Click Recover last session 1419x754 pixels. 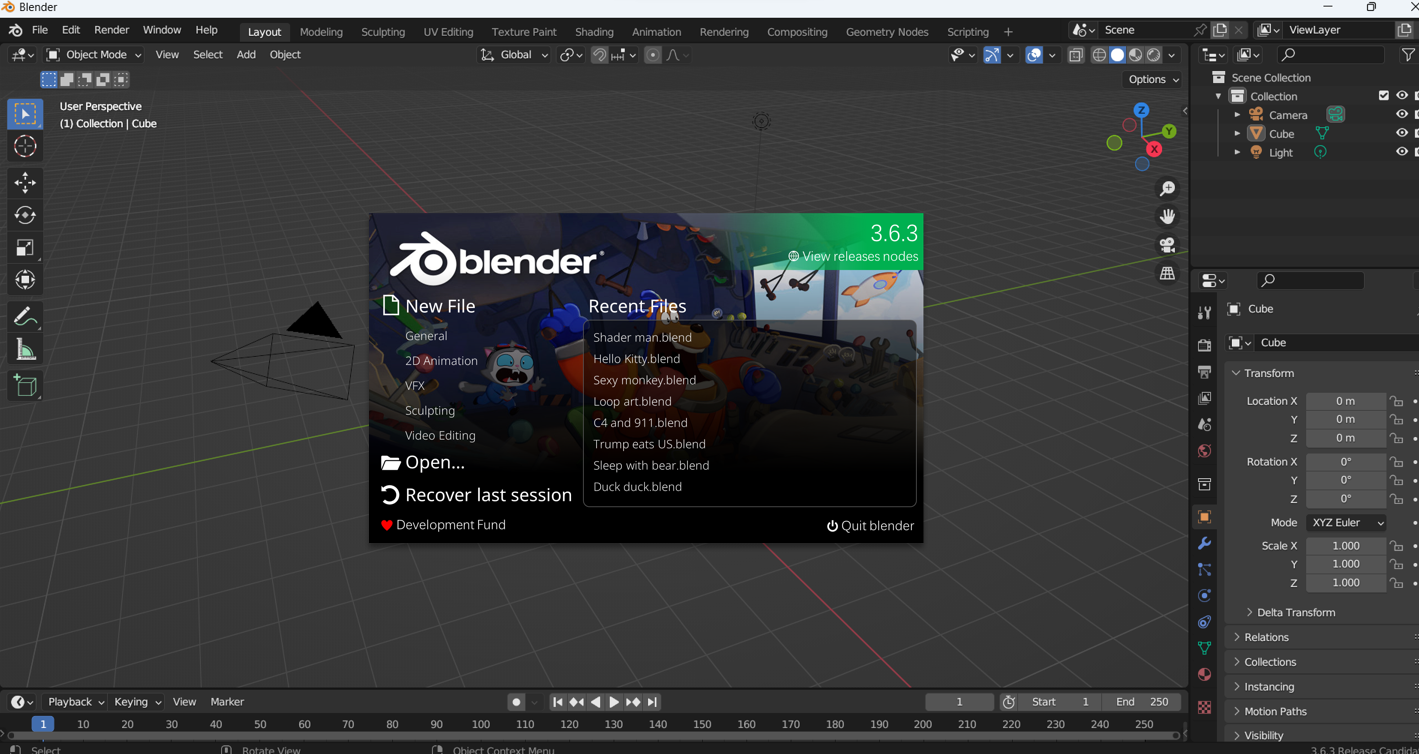click(x=477, y=495)
